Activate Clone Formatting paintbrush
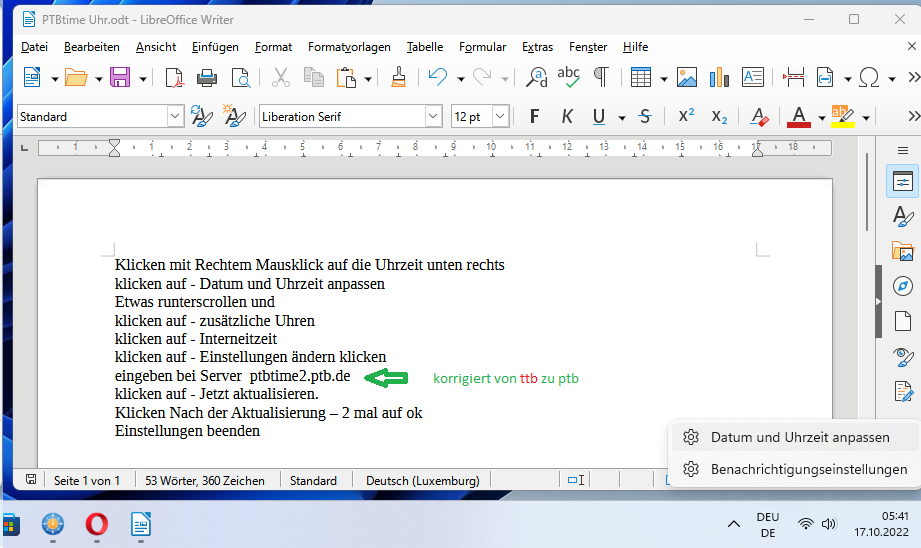 point(398,78)
